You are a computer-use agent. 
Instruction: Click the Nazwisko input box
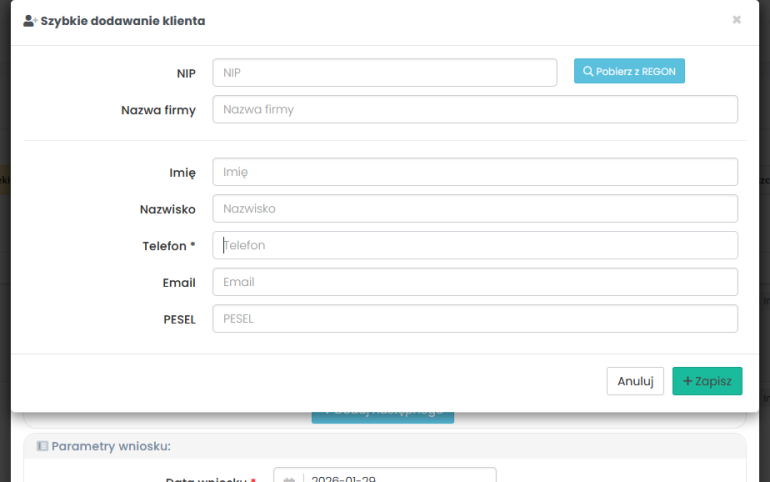click(x=474, y=208)
